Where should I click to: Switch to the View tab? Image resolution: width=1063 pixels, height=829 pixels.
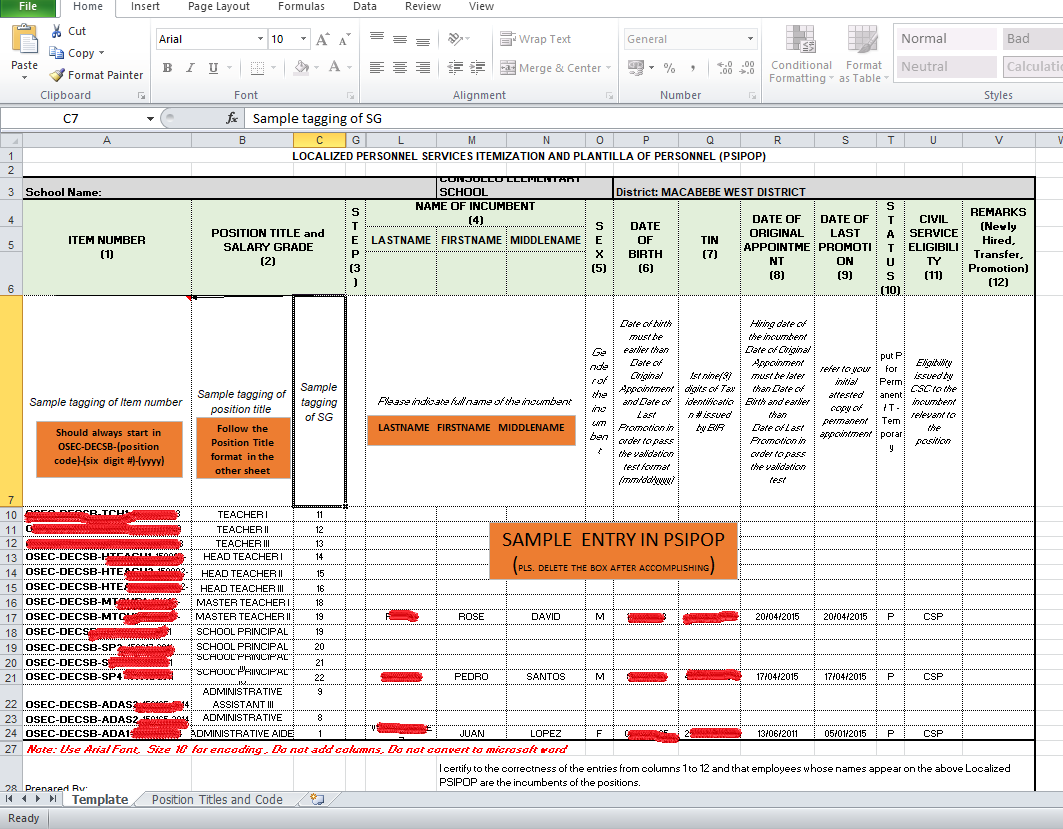[481, 7]
